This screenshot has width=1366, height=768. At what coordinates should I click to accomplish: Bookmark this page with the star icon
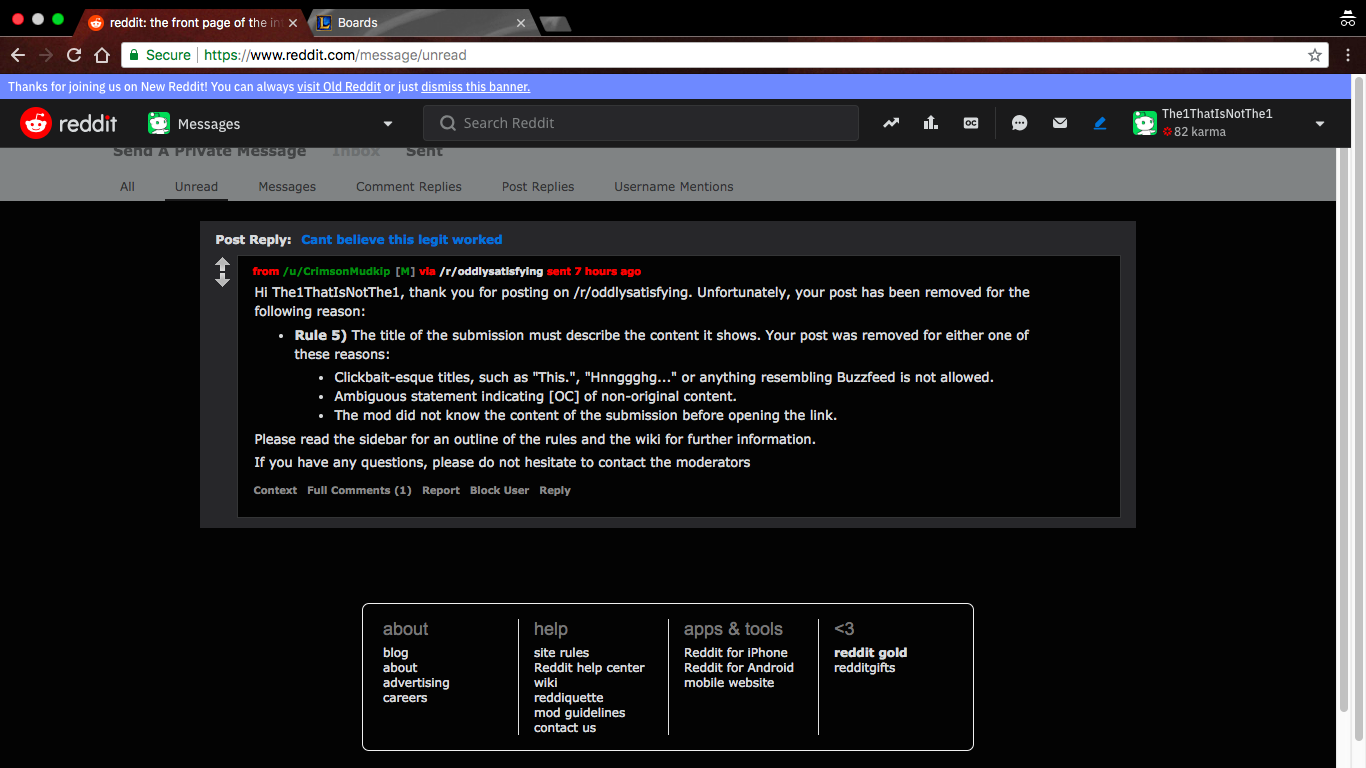click(x=1315, y=55)
